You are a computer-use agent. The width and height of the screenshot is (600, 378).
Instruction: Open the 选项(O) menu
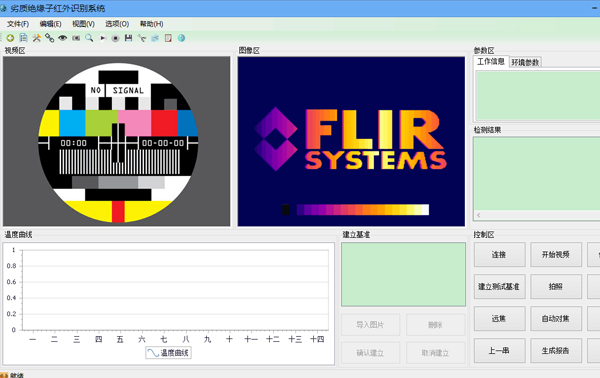click(x=117, y=24)
